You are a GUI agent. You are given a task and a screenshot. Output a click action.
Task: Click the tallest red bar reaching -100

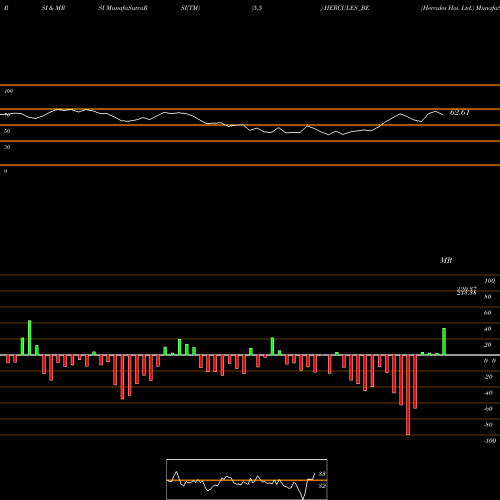[x=408, y=395]
